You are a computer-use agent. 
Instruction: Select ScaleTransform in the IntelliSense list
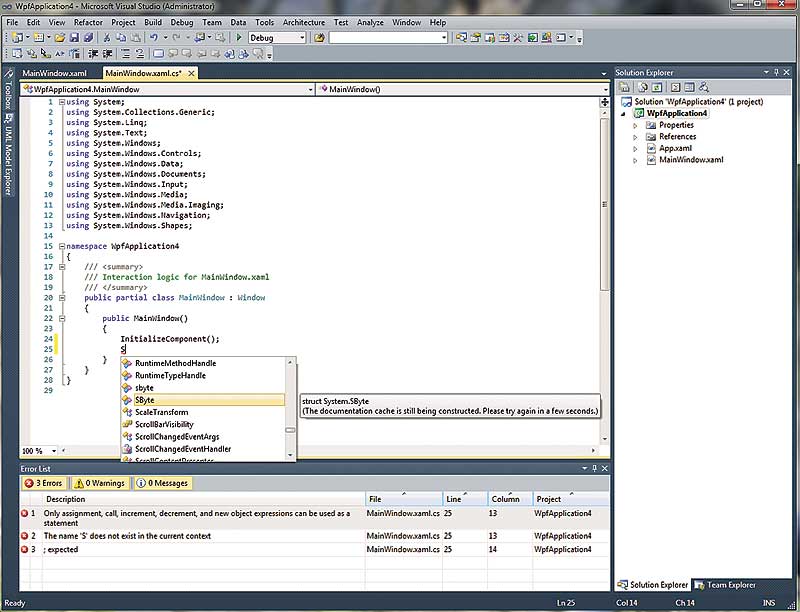(203, 412)
